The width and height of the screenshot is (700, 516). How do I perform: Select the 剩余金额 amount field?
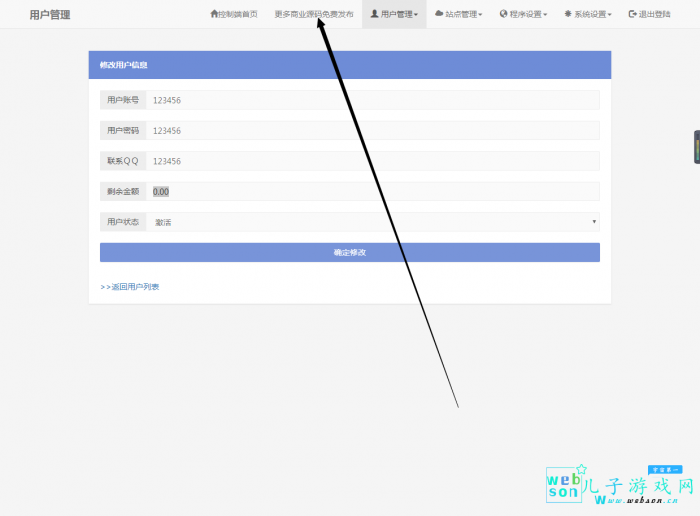coord(372,191)
